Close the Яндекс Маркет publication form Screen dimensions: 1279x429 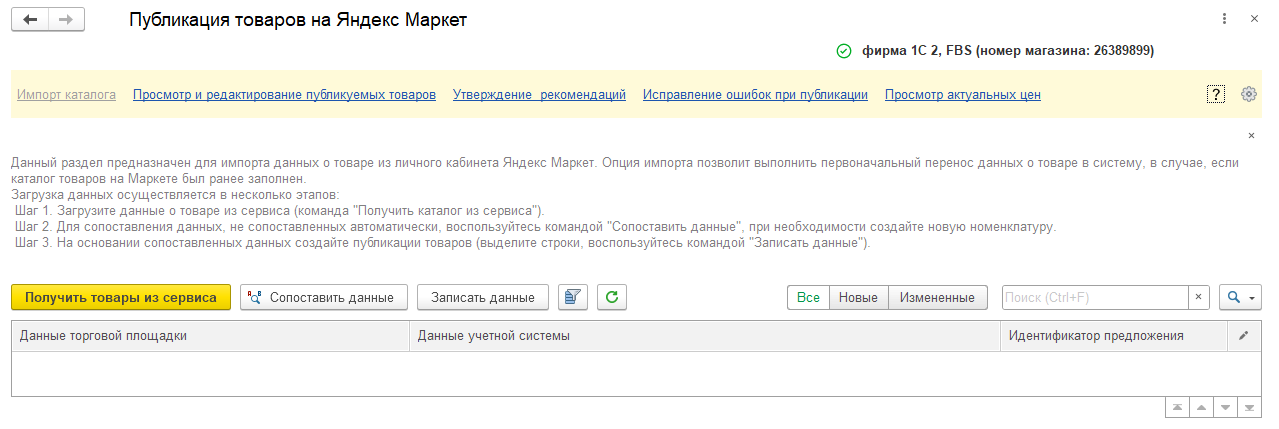[1254, 19]
